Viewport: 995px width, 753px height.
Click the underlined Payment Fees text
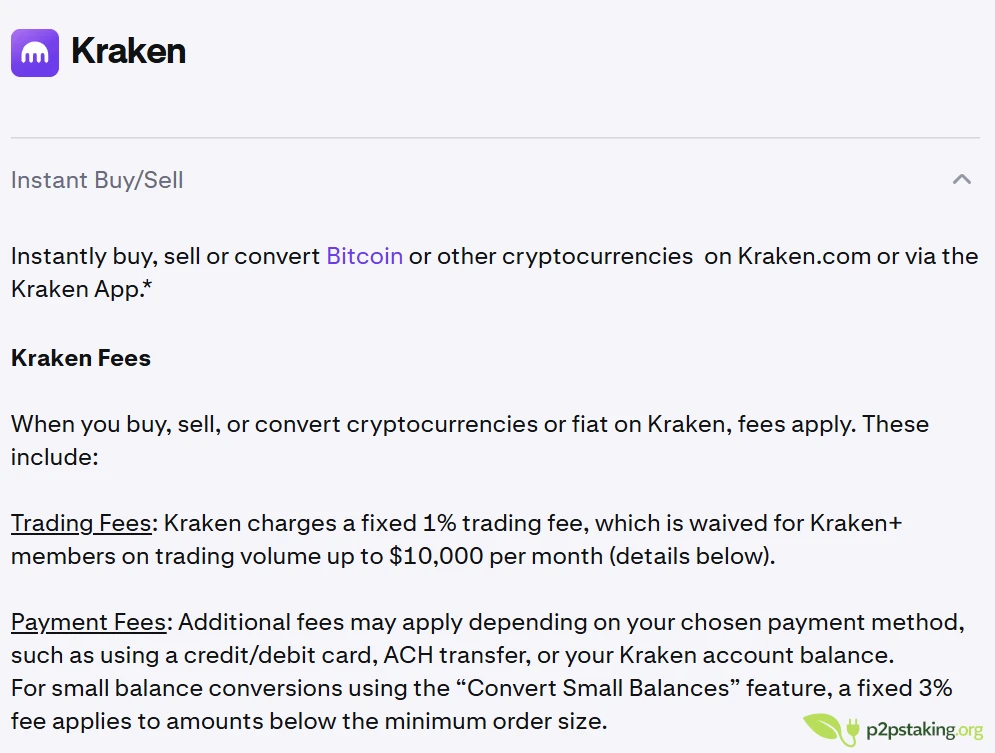[88, 622]
